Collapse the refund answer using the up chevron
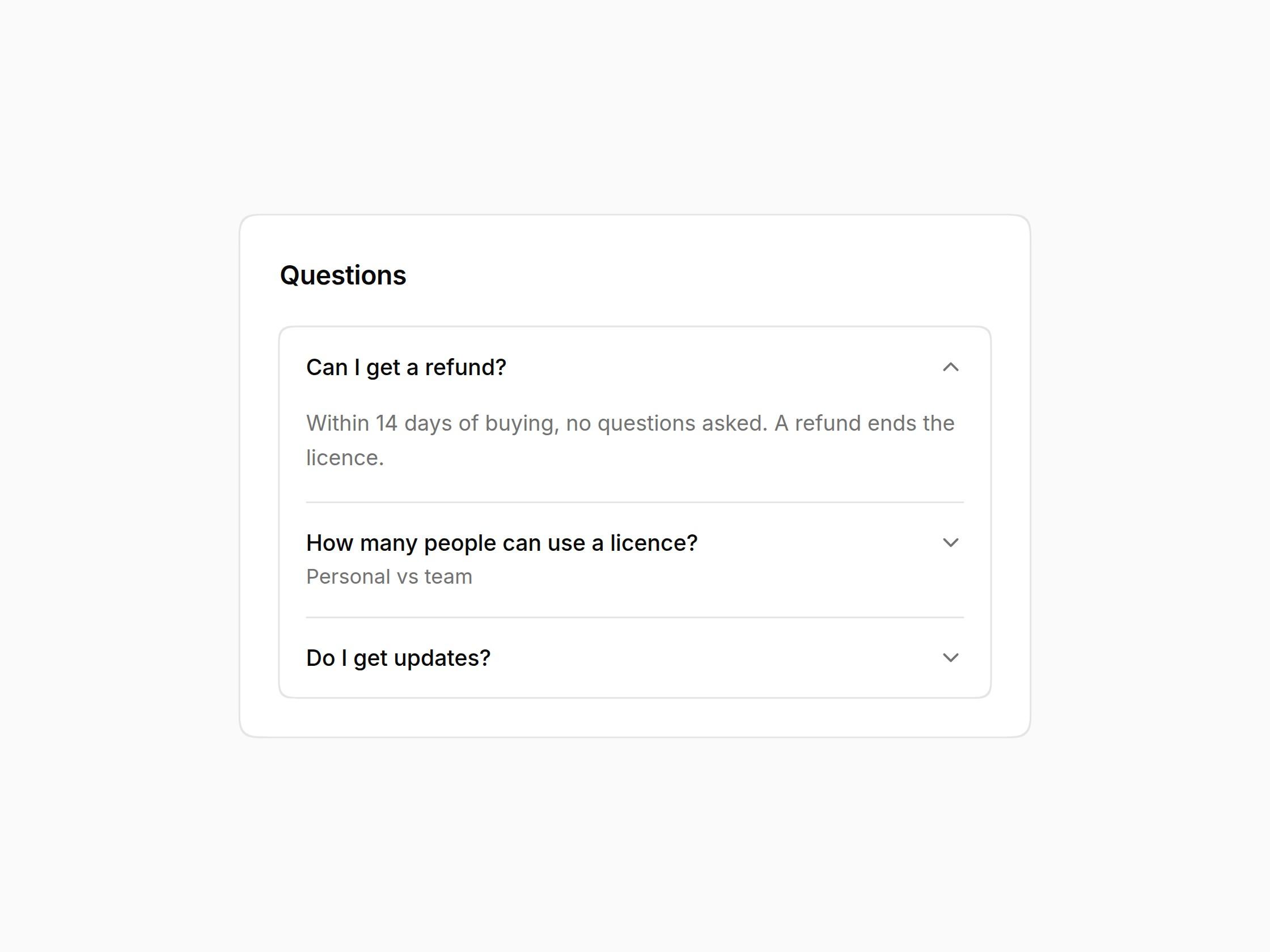The height and width of the screenshot is (952, 1270). click(x=951, y=367)
